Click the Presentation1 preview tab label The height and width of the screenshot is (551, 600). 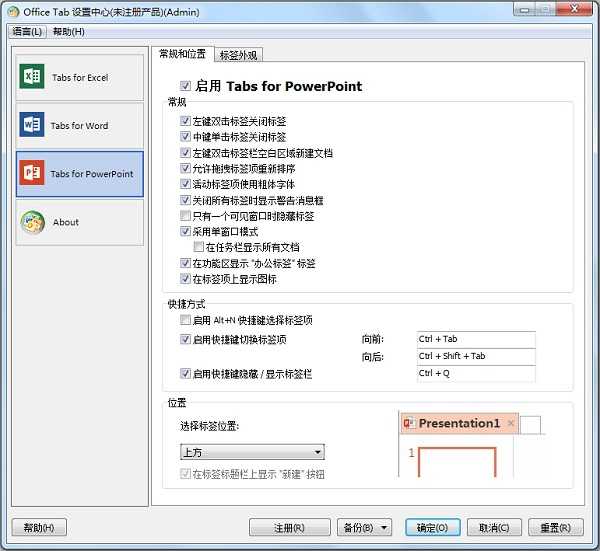(x=459, y=423)
